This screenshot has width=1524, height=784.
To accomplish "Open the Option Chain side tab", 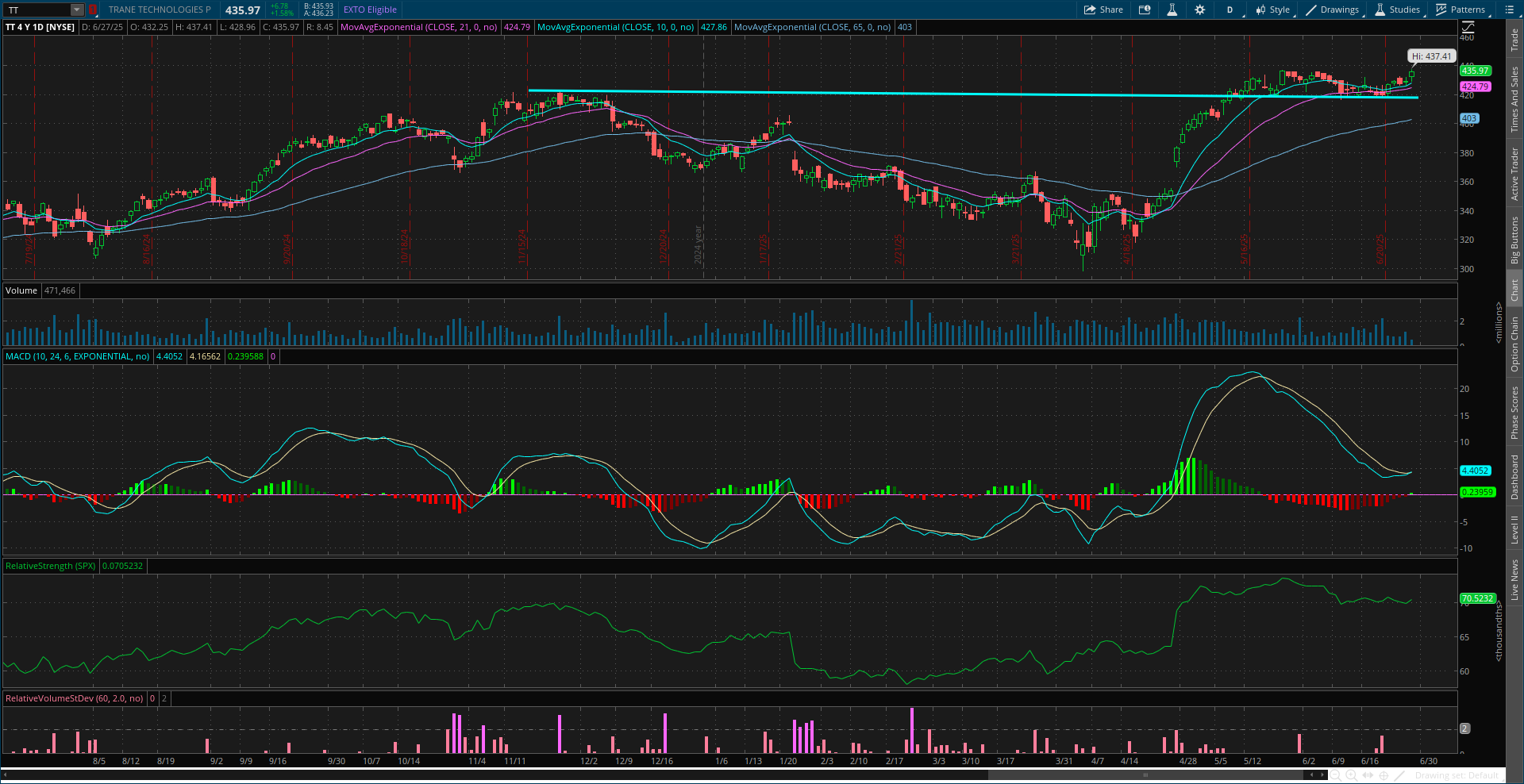I will click(1514, 344).
